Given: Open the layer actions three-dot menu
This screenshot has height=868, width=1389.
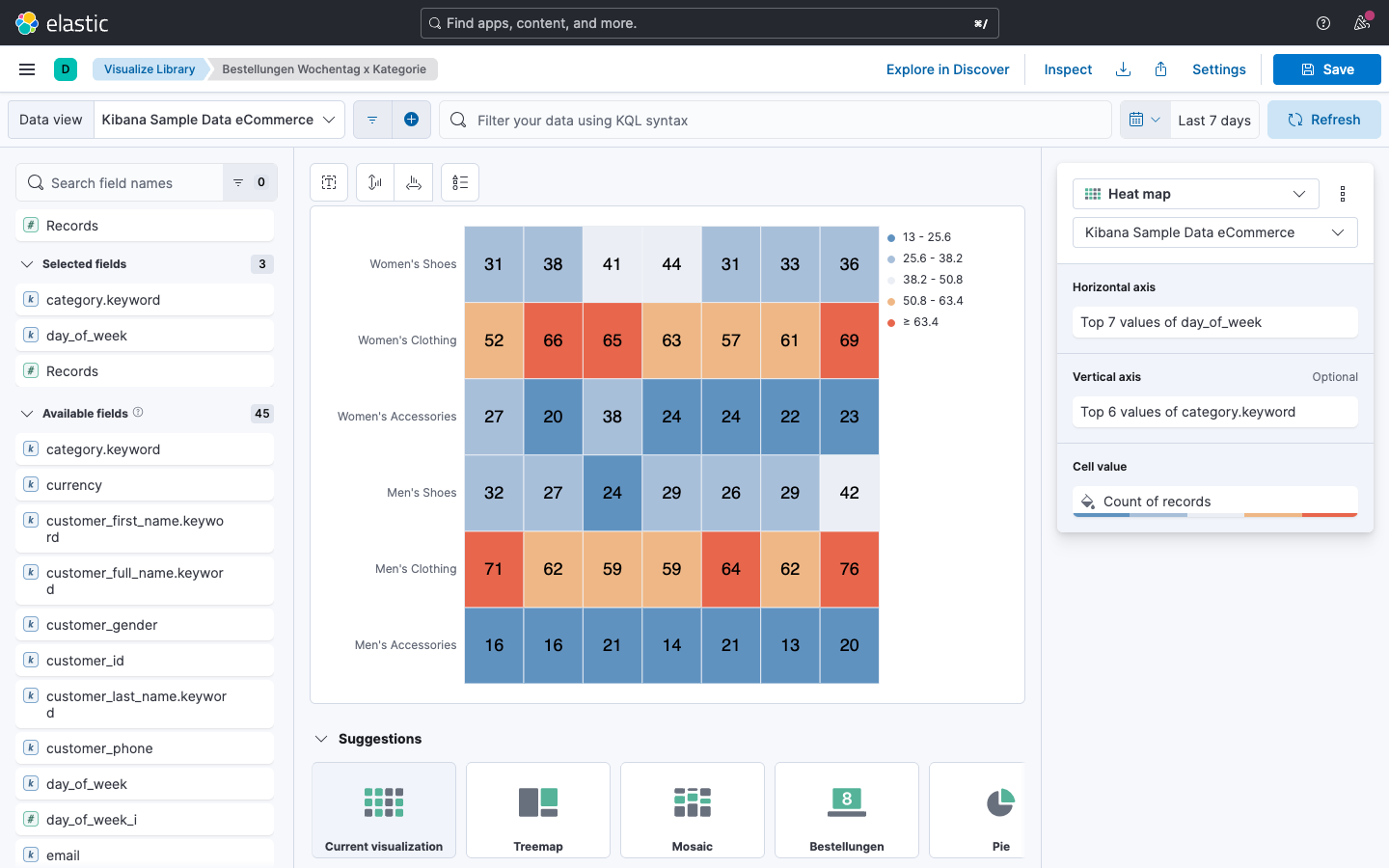Looking at the screenshot, I should (x=1343, y=194).
